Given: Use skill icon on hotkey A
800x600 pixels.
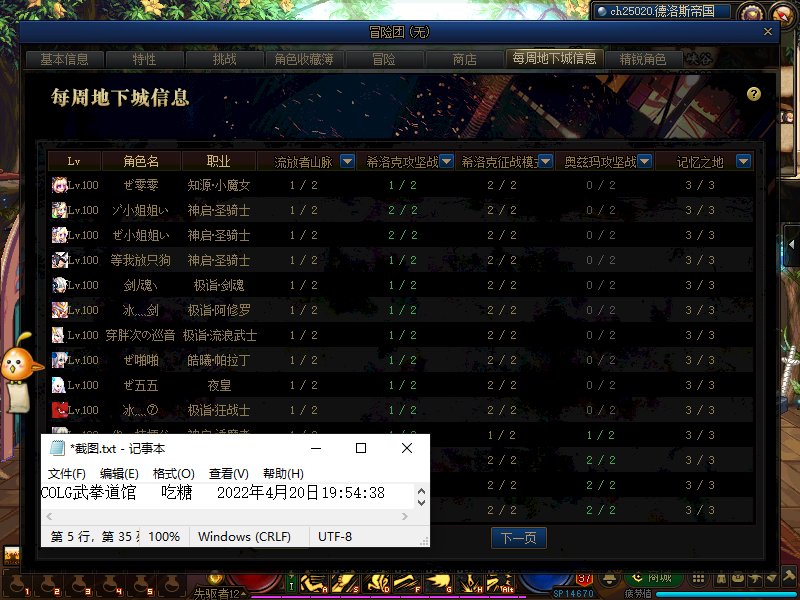Looking at the screenshot, I should [313, 584].
